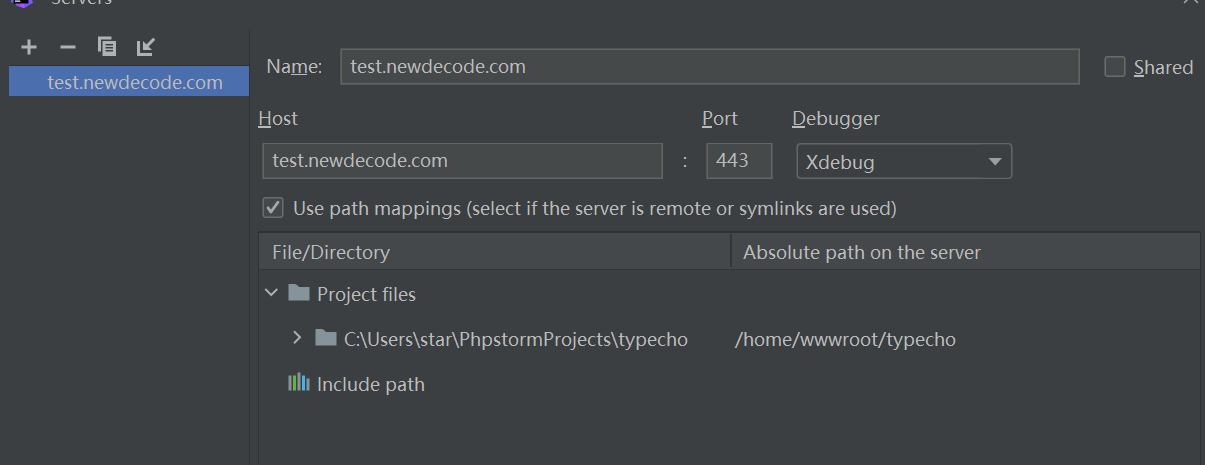Click the Include path library icon
Image resolution: width=1205 pixels, height=465 pixels.
click(x=298, y=383)
